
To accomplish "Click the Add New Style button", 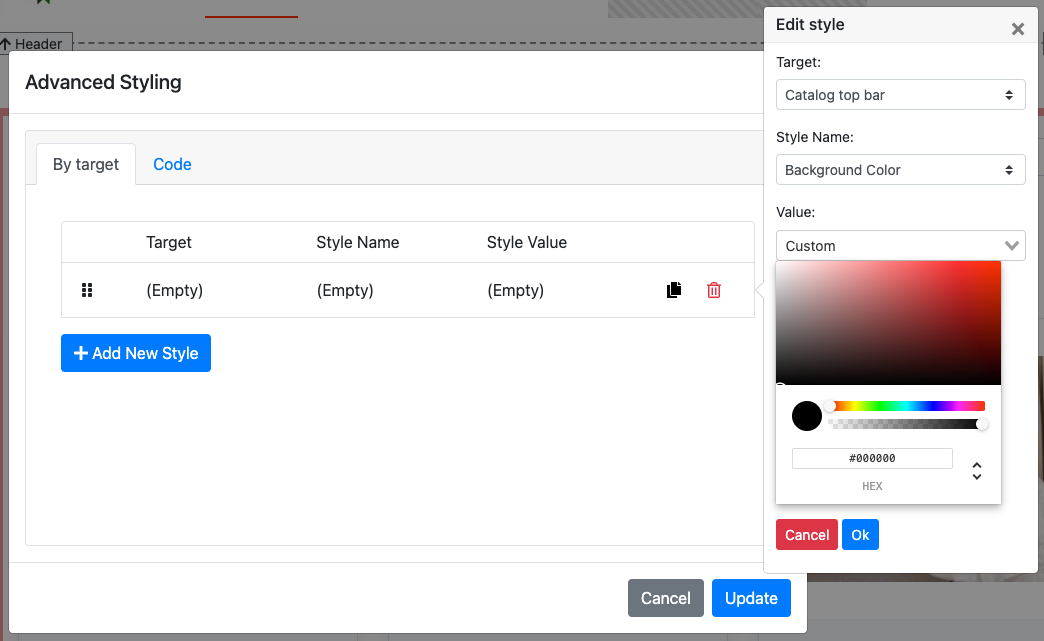I will tap(136, 353).
